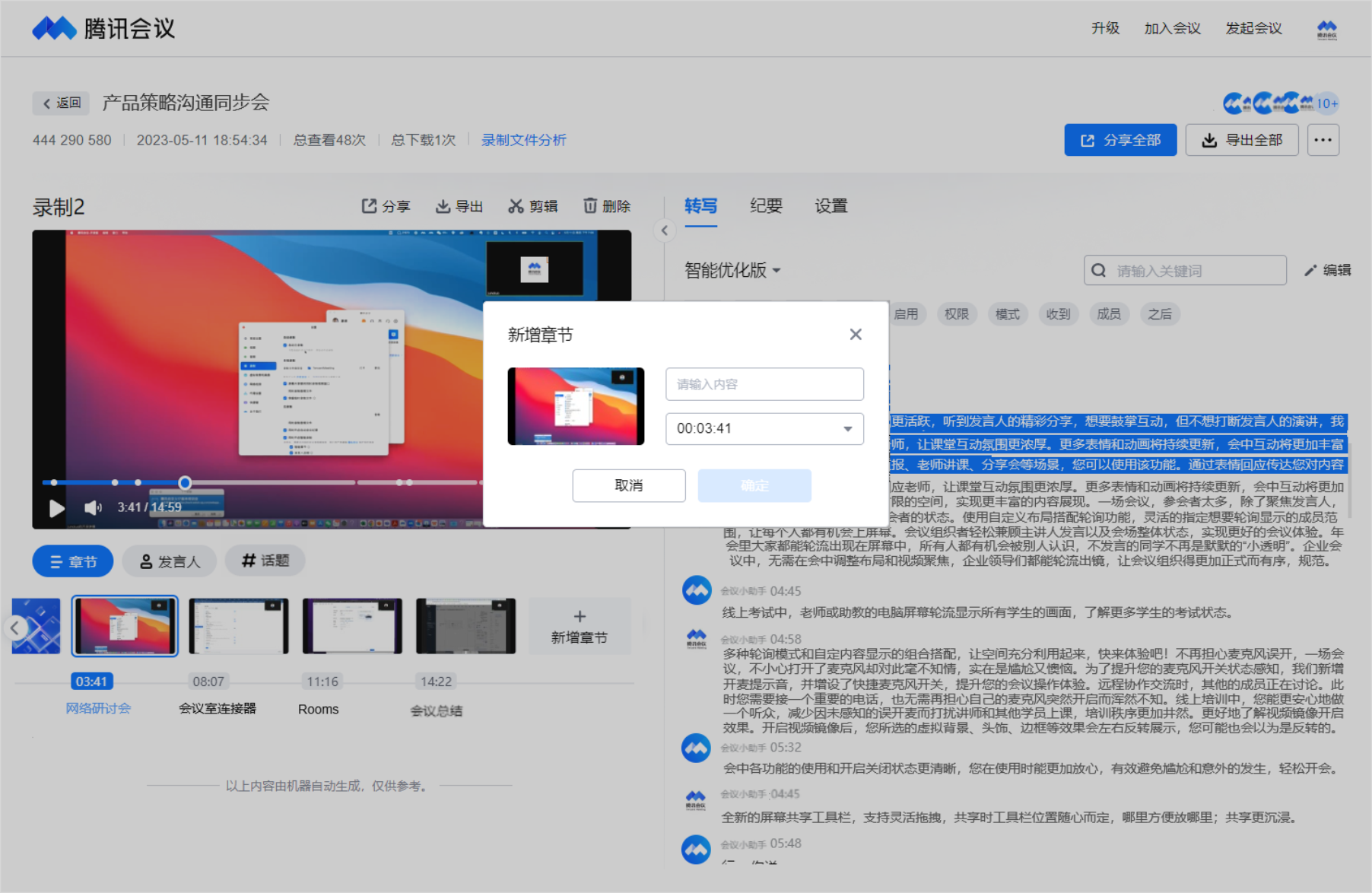Viewport: 1372px width, 893px height.
Task: Click the 14:22 timeline marker
Action: click(x=437, y=682)
